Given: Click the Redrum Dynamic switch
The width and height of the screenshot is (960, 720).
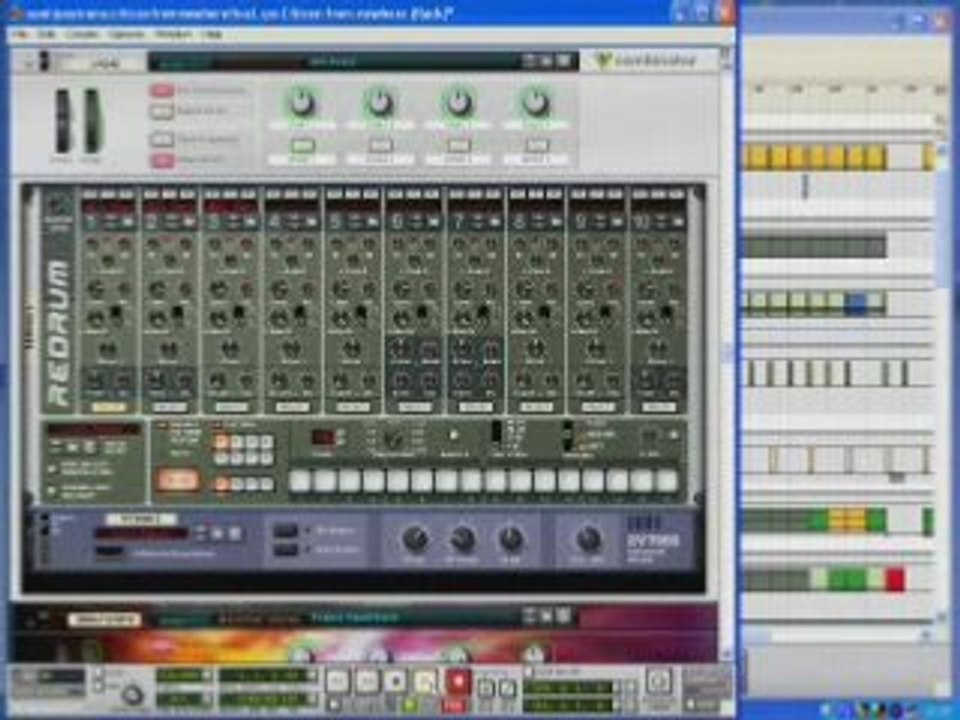Looking at the screenshot, I should 568,436.
